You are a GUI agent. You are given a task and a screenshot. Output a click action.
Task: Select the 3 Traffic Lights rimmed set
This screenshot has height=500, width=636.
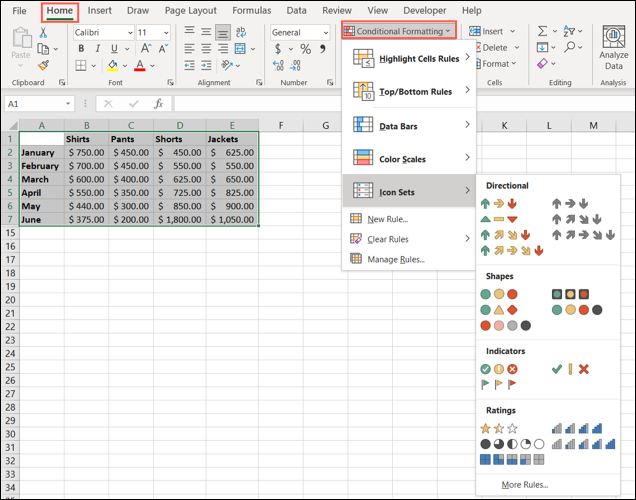(x=570, y=294)
